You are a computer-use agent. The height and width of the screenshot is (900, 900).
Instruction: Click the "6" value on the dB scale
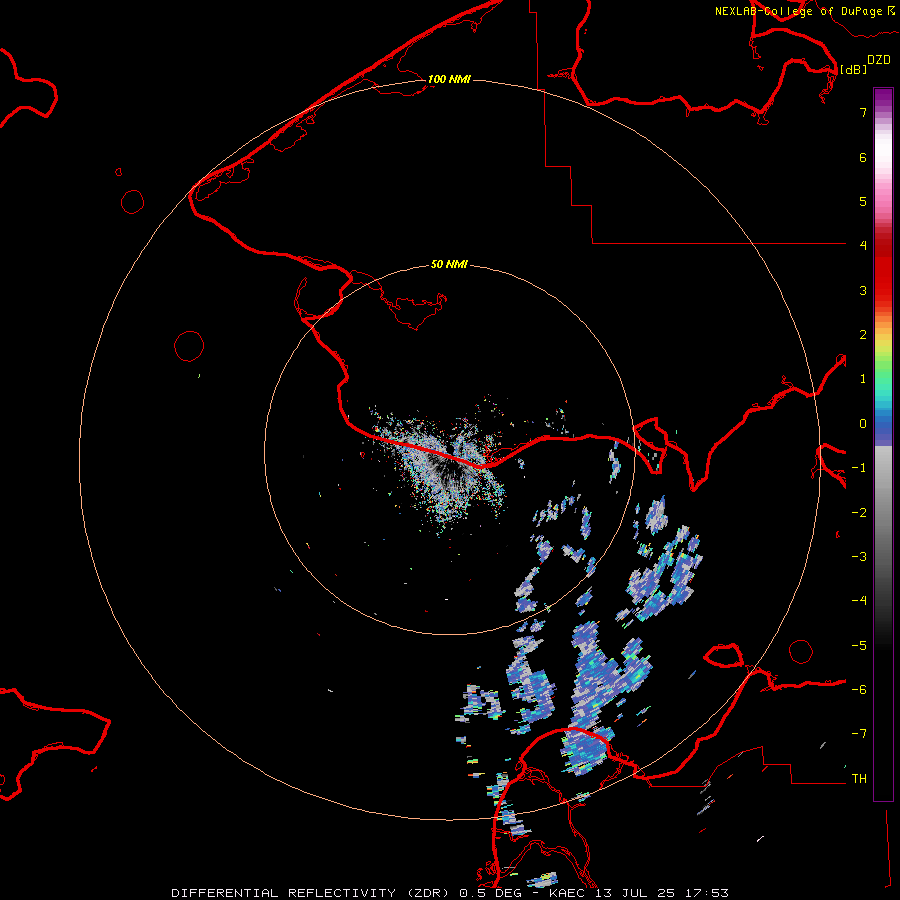click(863, 157)
